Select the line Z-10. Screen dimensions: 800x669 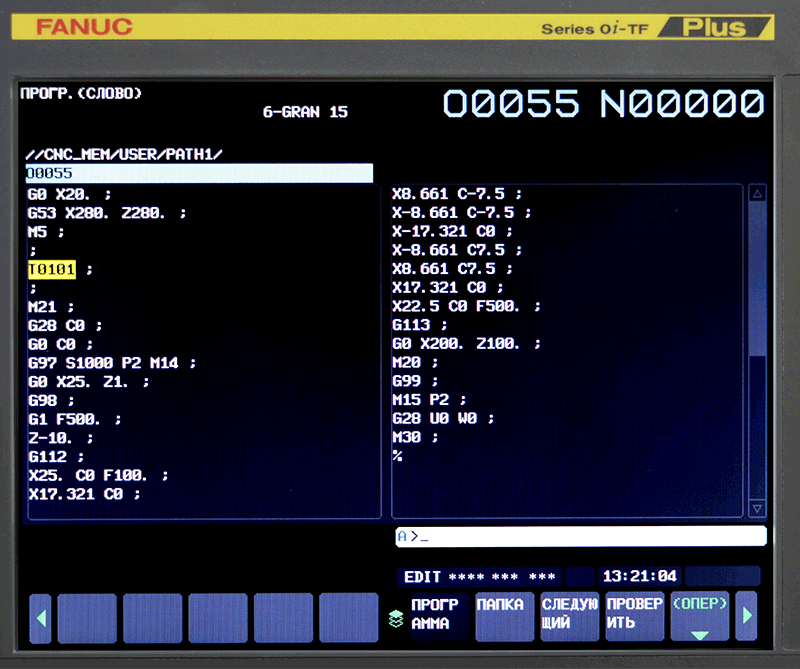[x=60, y=438]
